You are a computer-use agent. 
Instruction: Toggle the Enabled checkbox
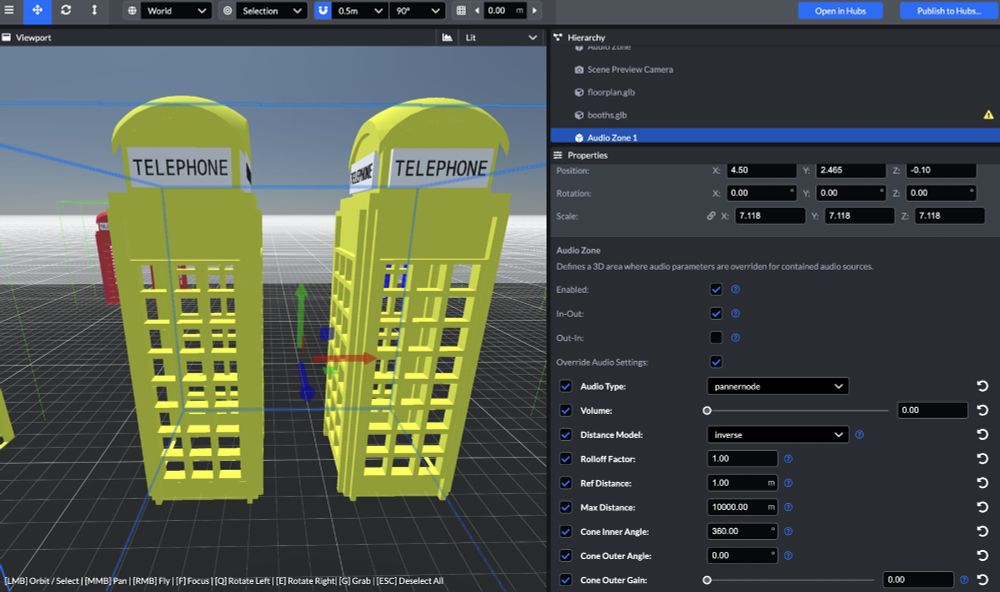(716, 290)
